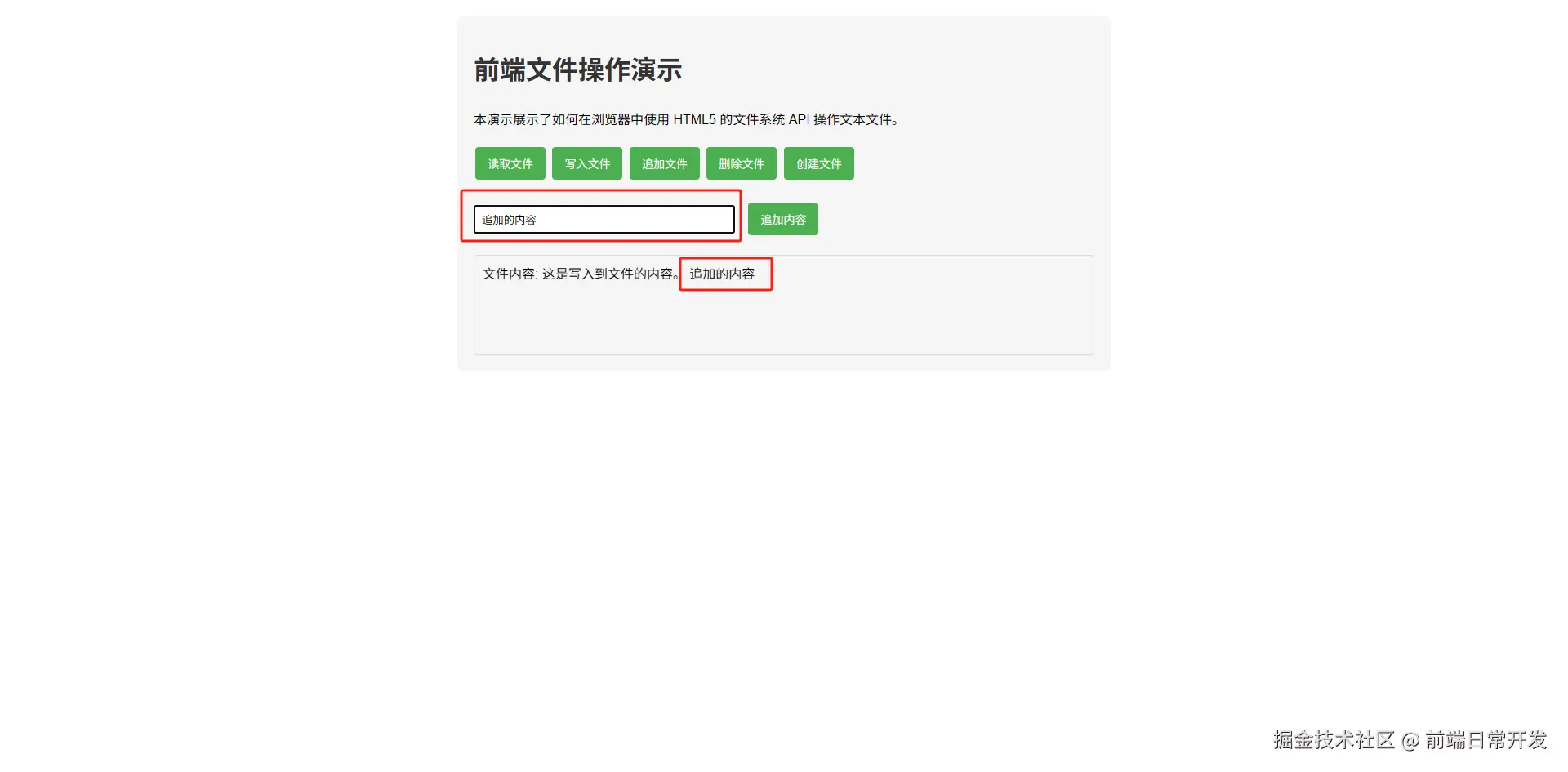1568x772 pixels.
Task: Click the 删除文件 button
Action: (742, 163)
